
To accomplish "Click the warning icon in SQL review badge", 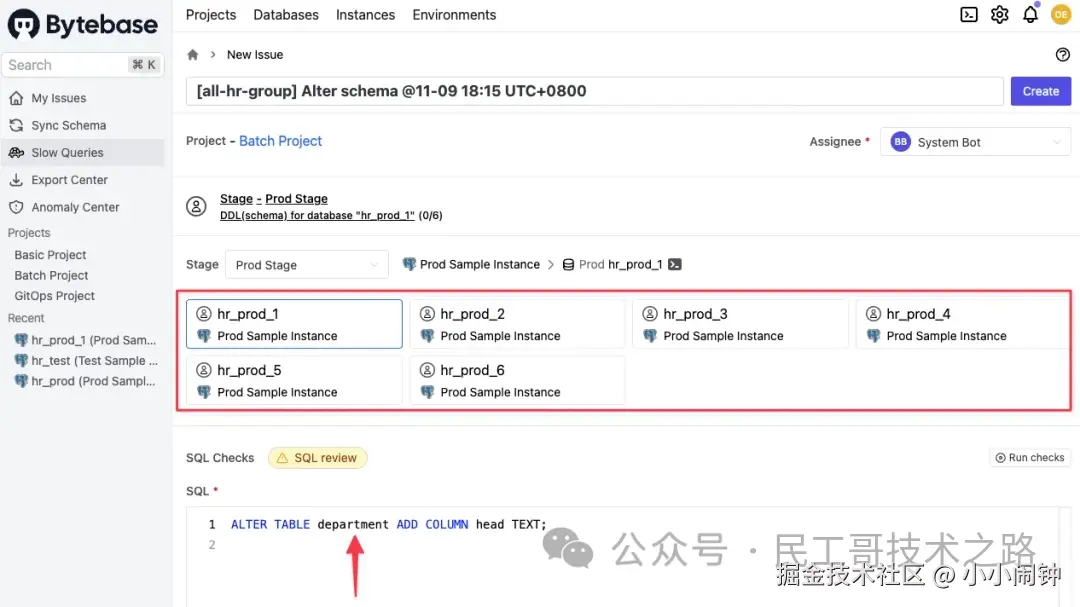I will (x=282, y=458).
